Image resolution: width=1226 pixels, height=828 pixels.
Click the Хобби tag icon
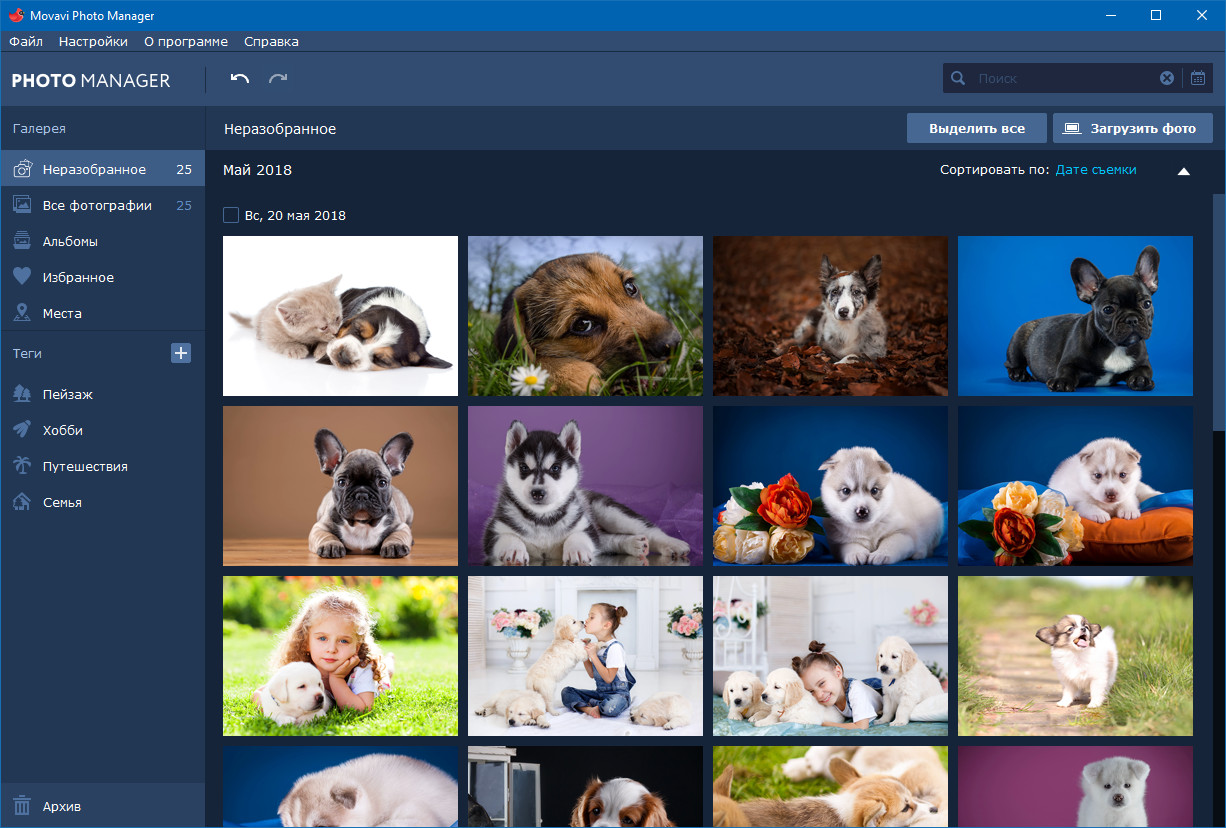22,430
